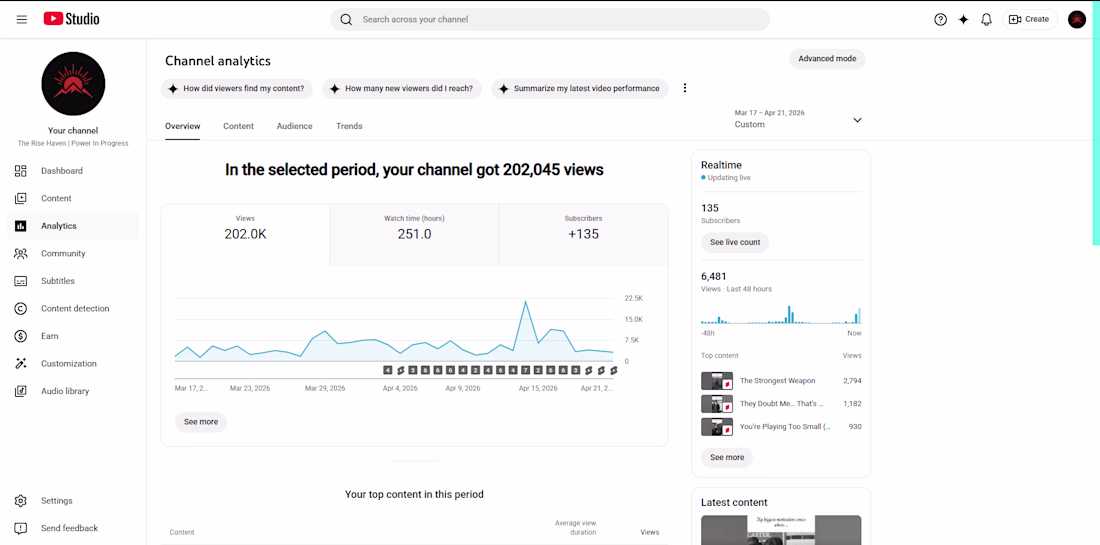Click Send feedback in the sidebar

pyautogui.click(x=73, y=528)
